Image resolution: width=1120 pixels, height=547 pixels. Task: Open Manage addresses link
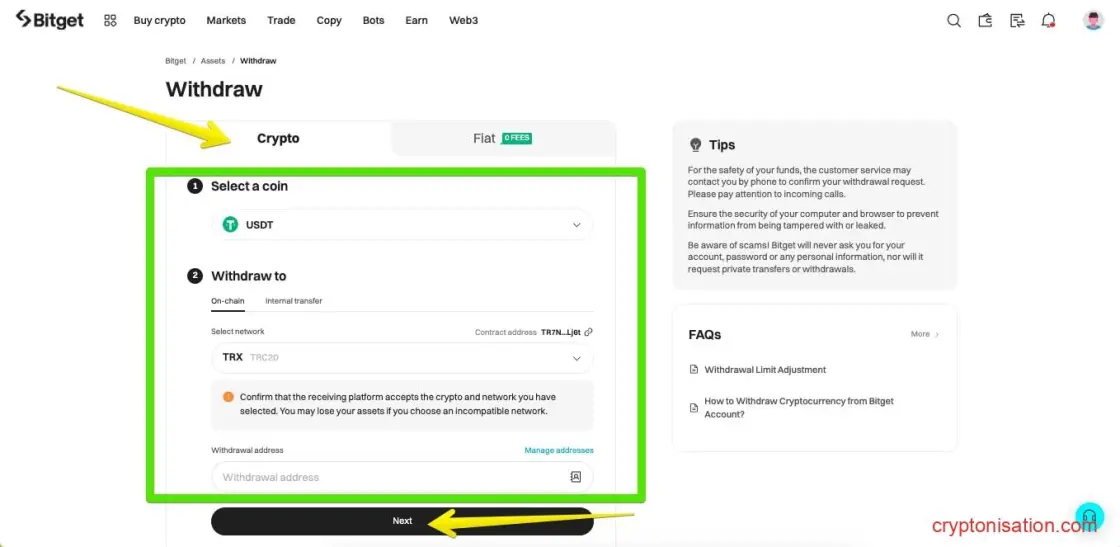tap(559, 451)
